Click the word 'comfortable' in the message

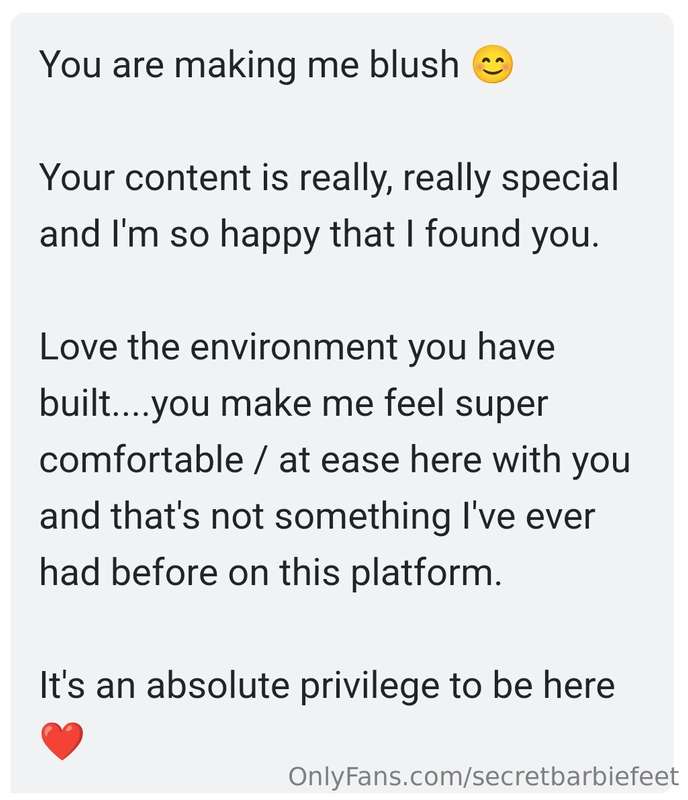(141, 459)
